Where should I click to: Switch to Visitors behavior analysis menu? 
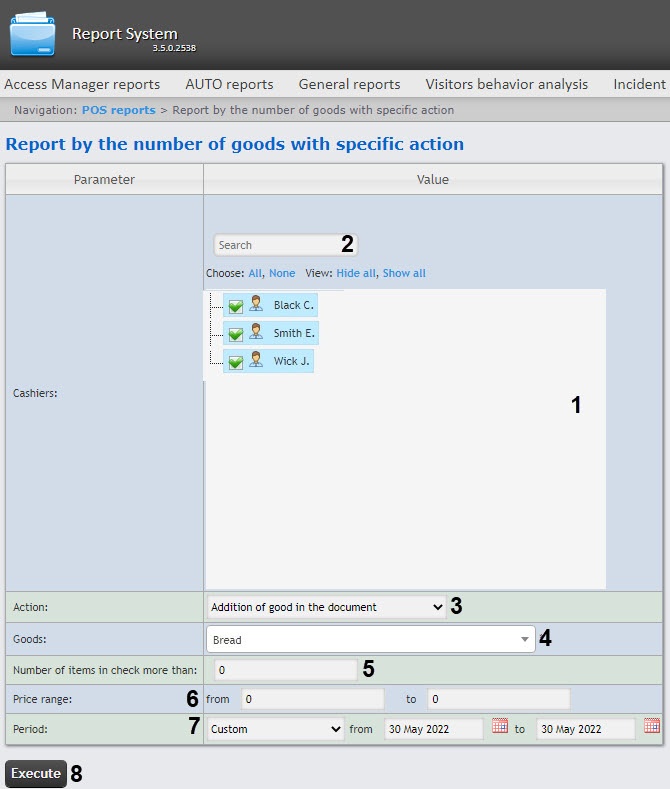point(506,84)
